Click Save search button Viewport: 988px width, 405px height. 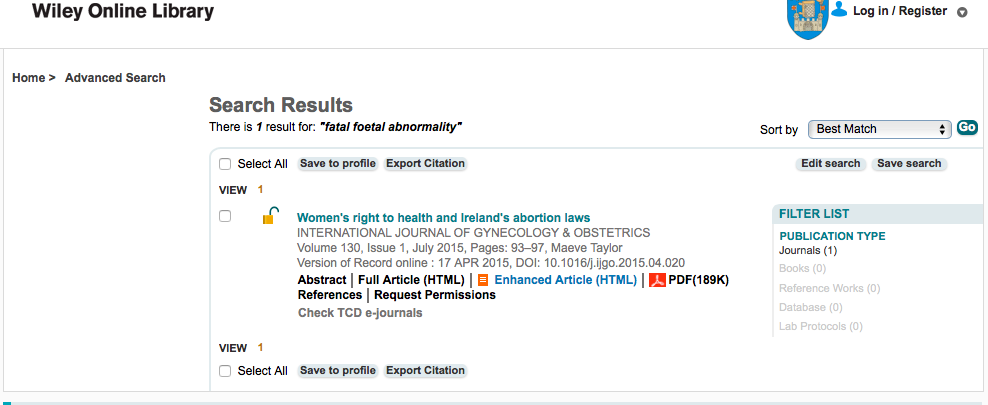909,164
